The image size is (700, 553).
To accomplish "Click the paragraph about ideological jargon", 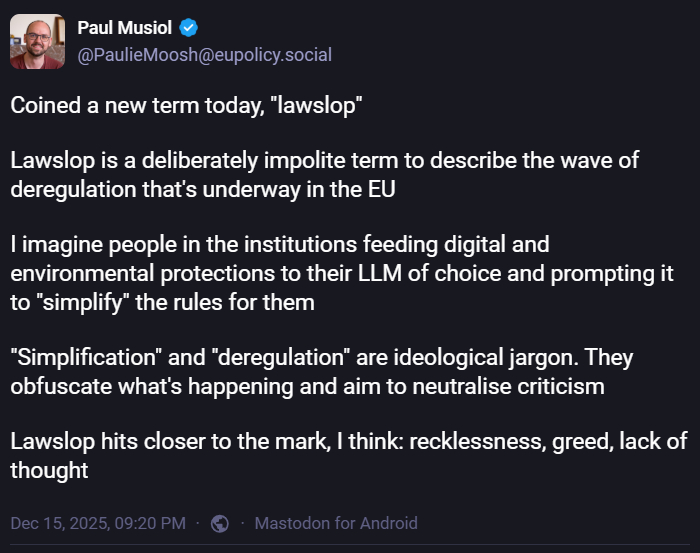I will point(321,371).
